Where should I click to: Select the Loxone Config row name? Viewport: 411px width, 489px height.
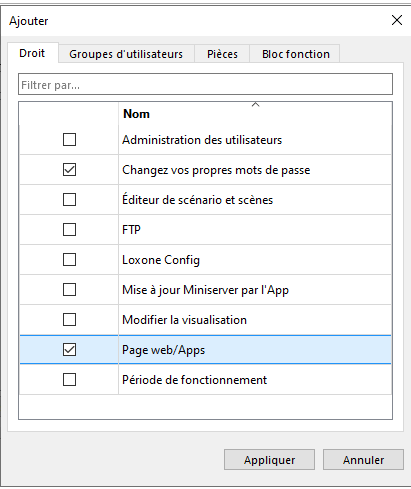161,260
